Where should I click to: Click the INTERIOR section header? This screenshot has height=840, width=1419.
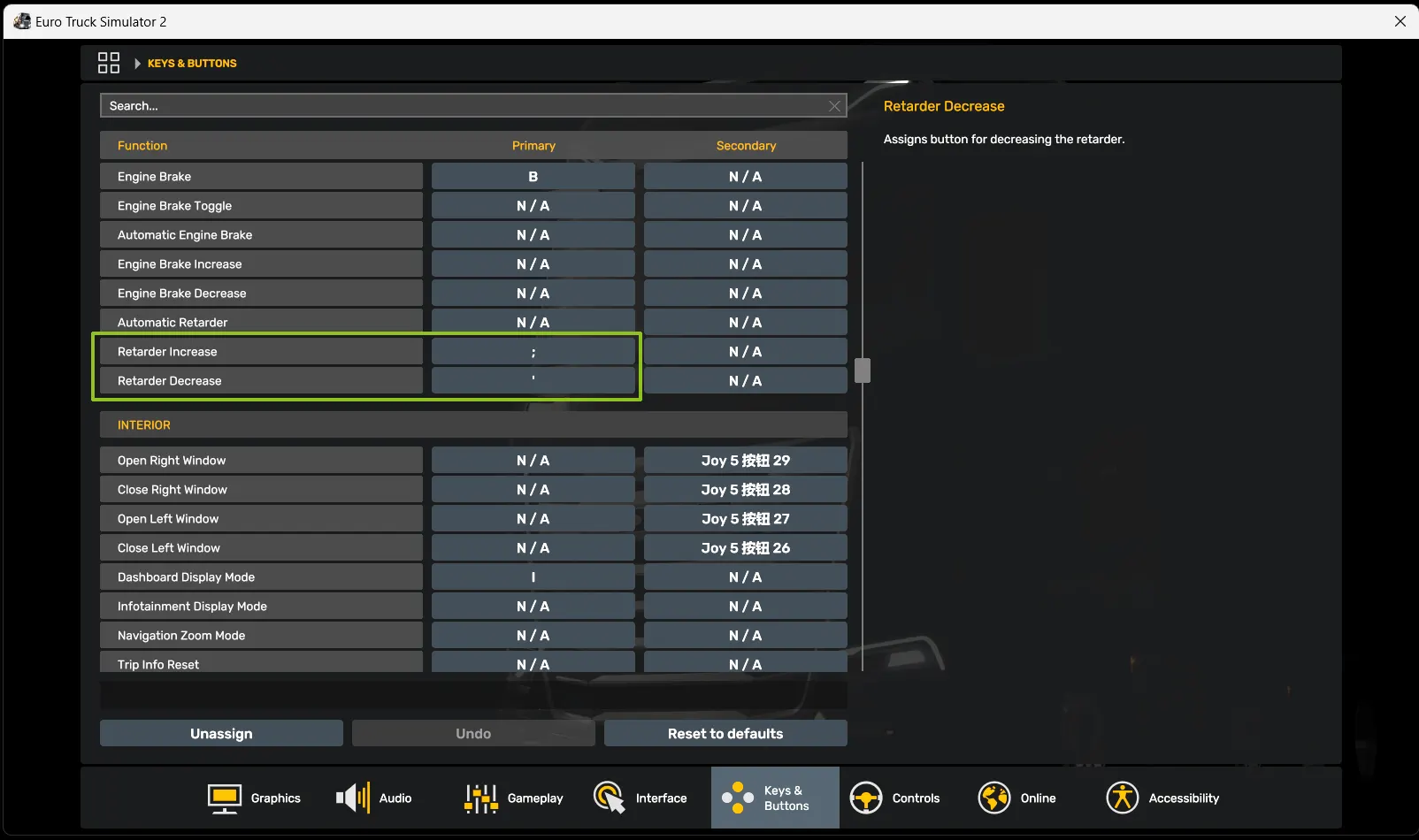coord(473,424)
